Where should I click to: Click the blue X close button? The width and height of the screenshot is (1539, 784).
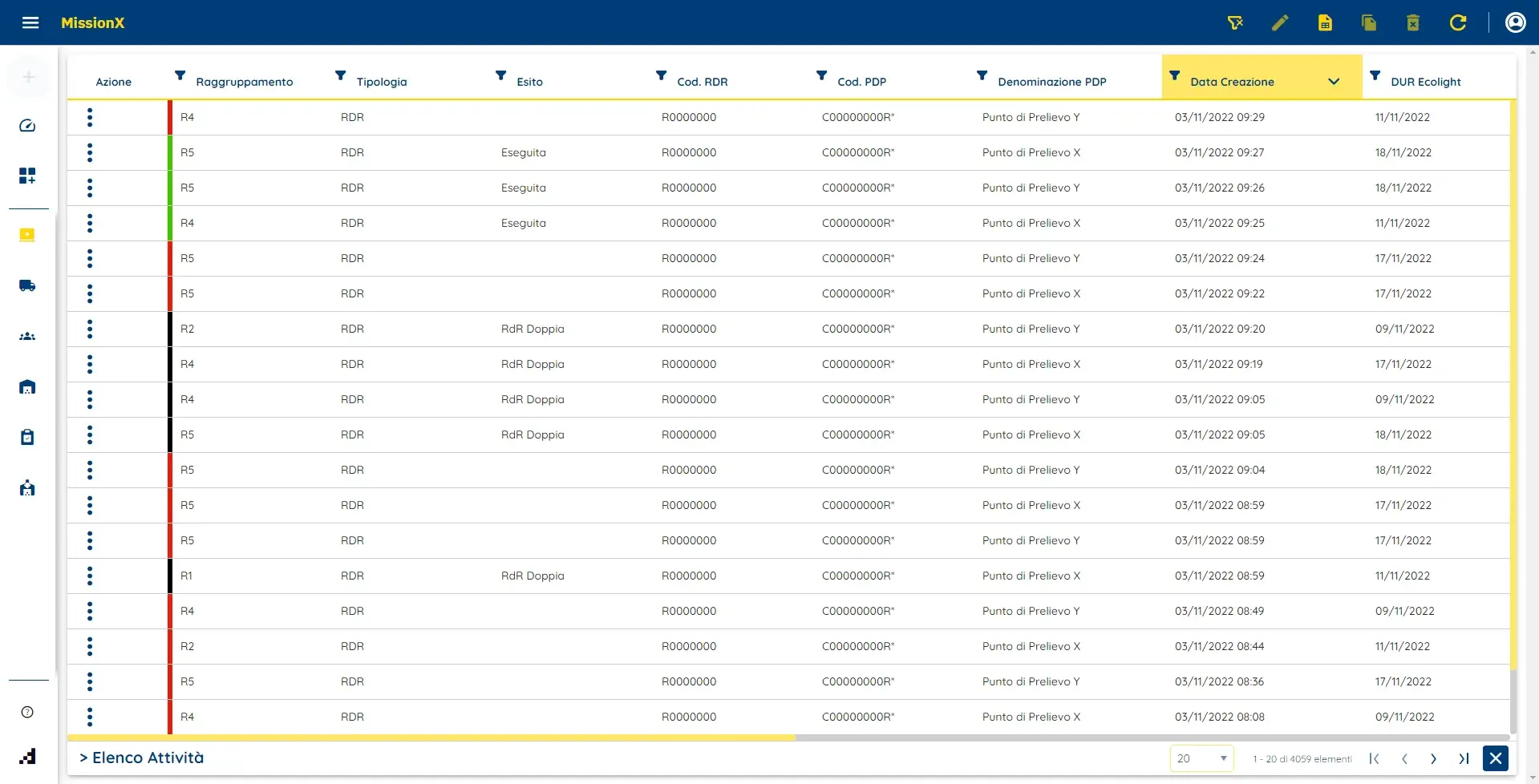(1496, 758)
